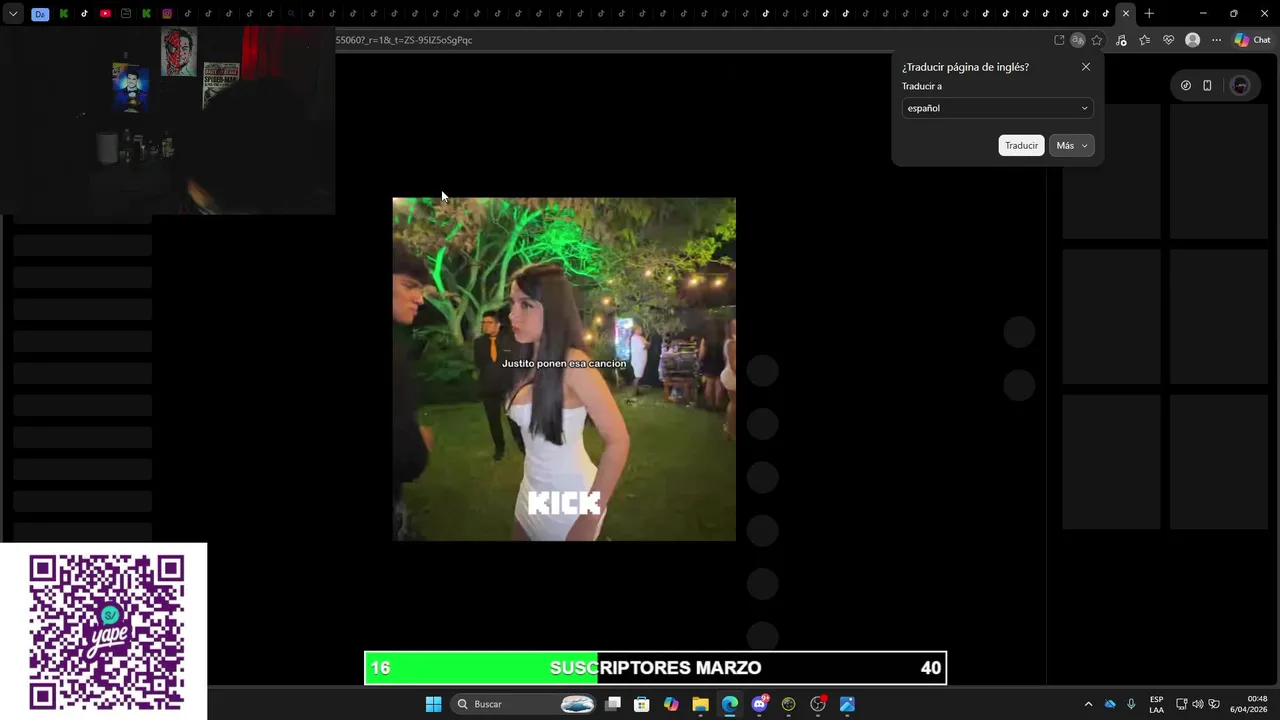Open the volume speaker tray icon
Viewport: 1280px width, 720px height.
click(x=1198, y=704)
